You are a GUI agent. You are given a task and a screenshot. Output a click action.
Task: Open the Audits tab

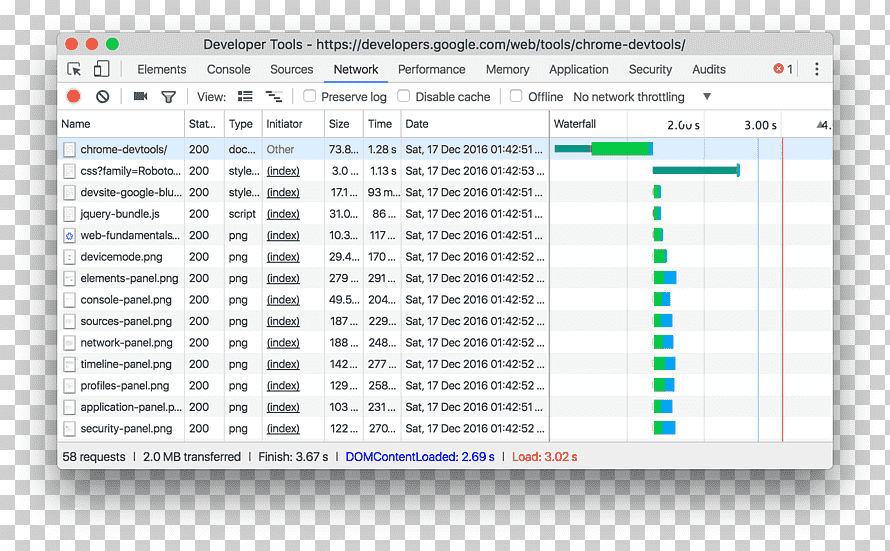click(x=709, y=69)
